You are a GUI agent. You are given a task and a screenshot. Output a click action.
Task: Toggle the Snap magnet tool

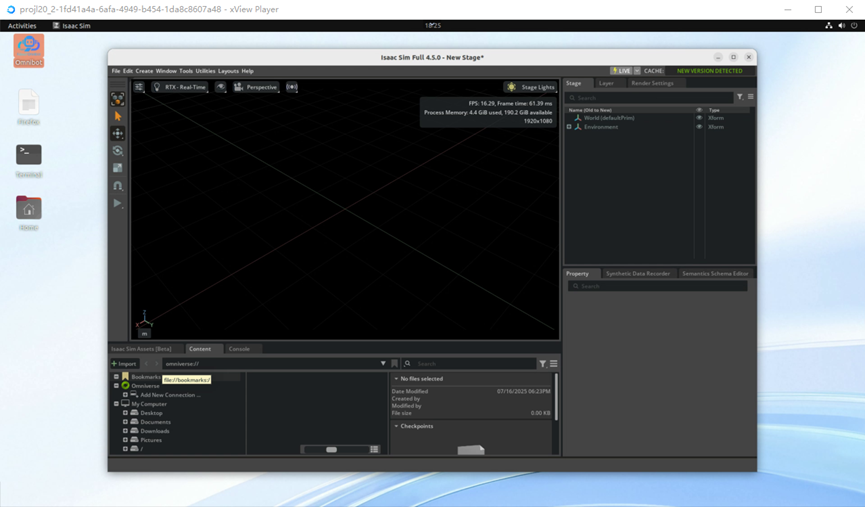pyautogui.click(x=118, y=185)
